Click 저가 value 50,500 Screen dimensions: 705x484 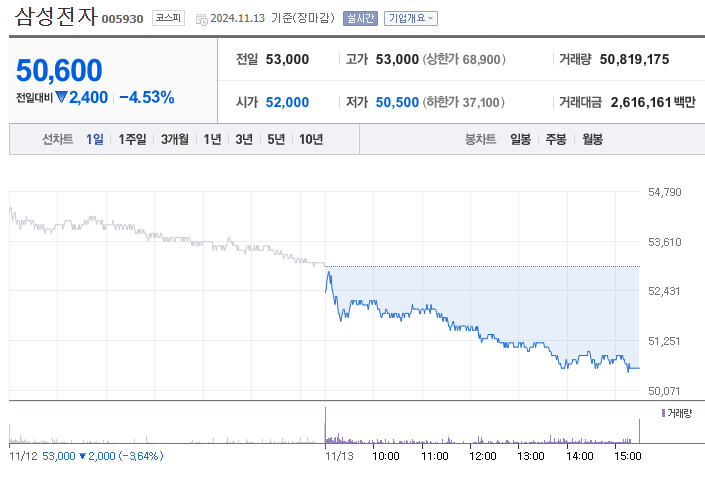(397, 103)
